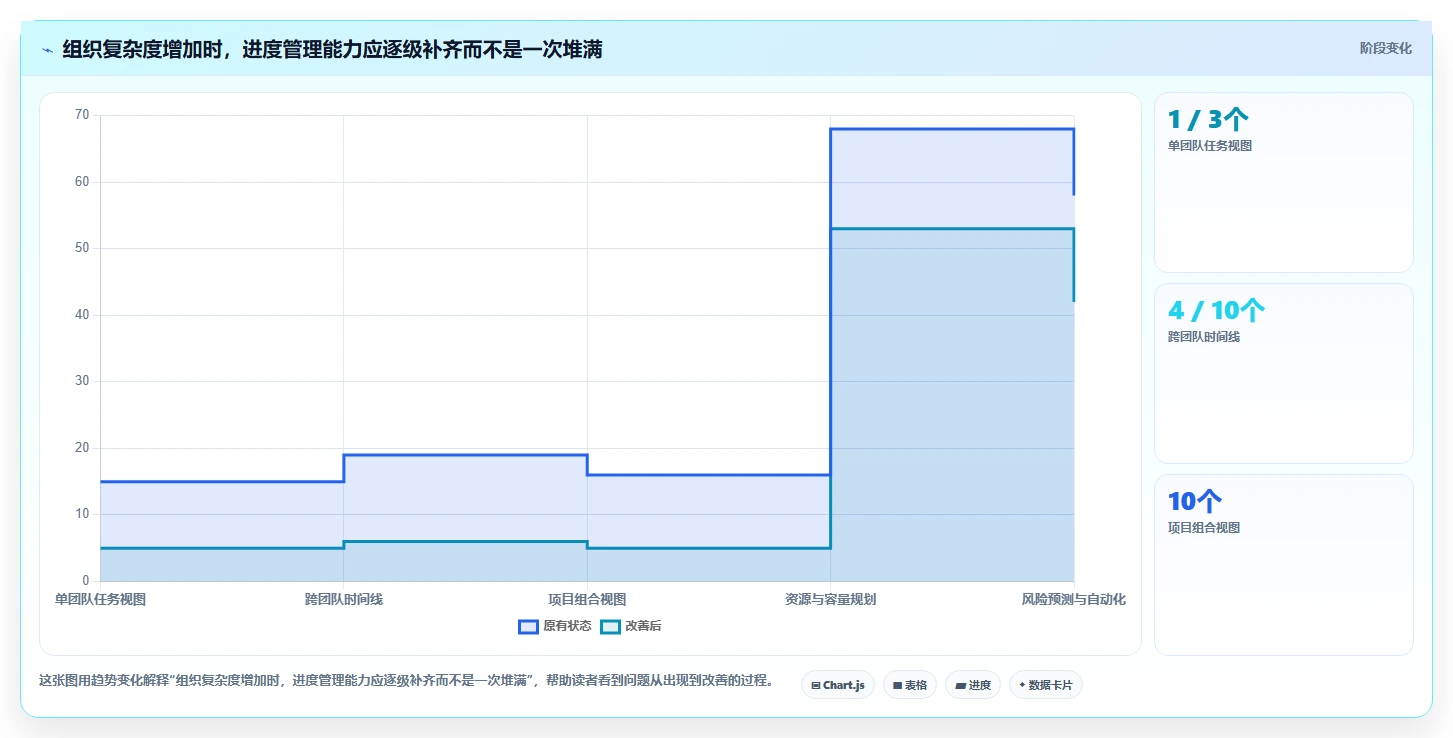Click the y-axis value 20
The width and height of the screenshot is (1453, 738).
point(82,448)
